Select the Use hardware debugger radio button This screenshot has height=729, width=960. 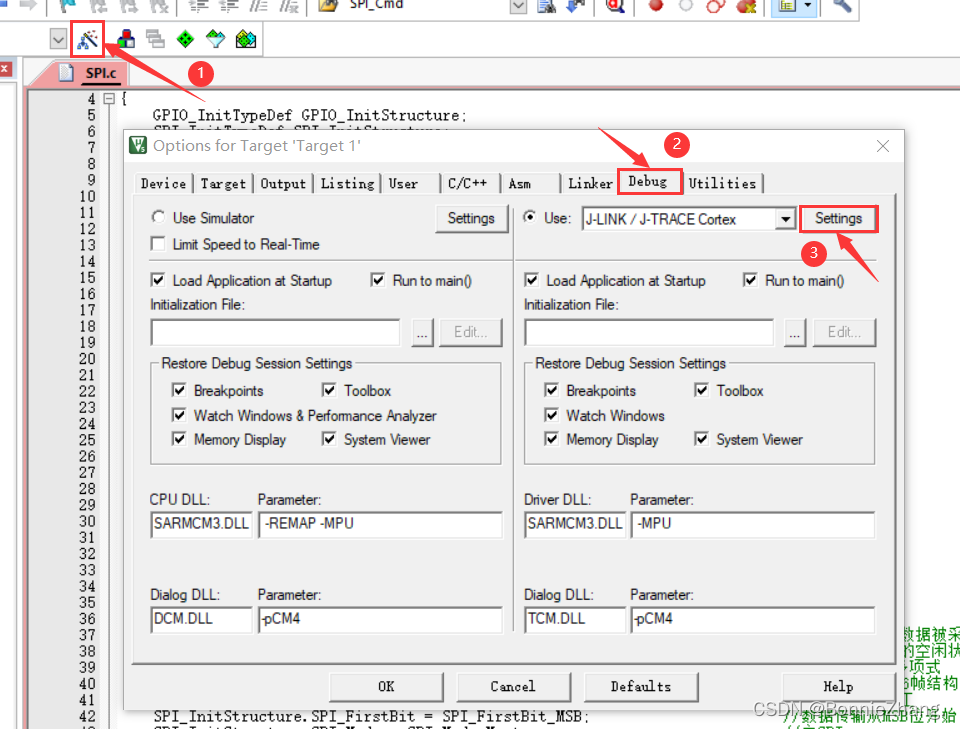(x=530, y=217)
